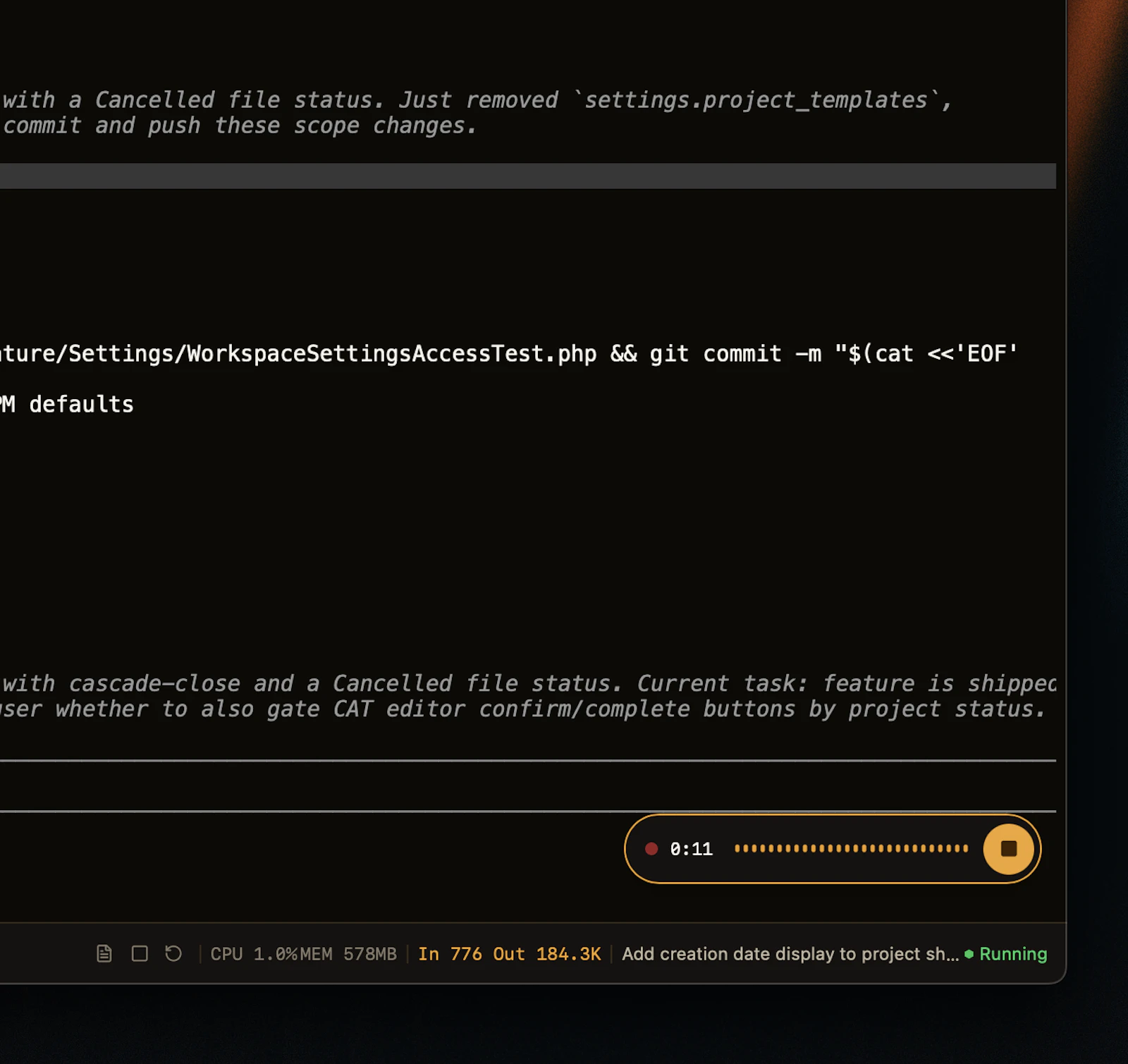Click the Out 184.3K token count

point(547,954)
